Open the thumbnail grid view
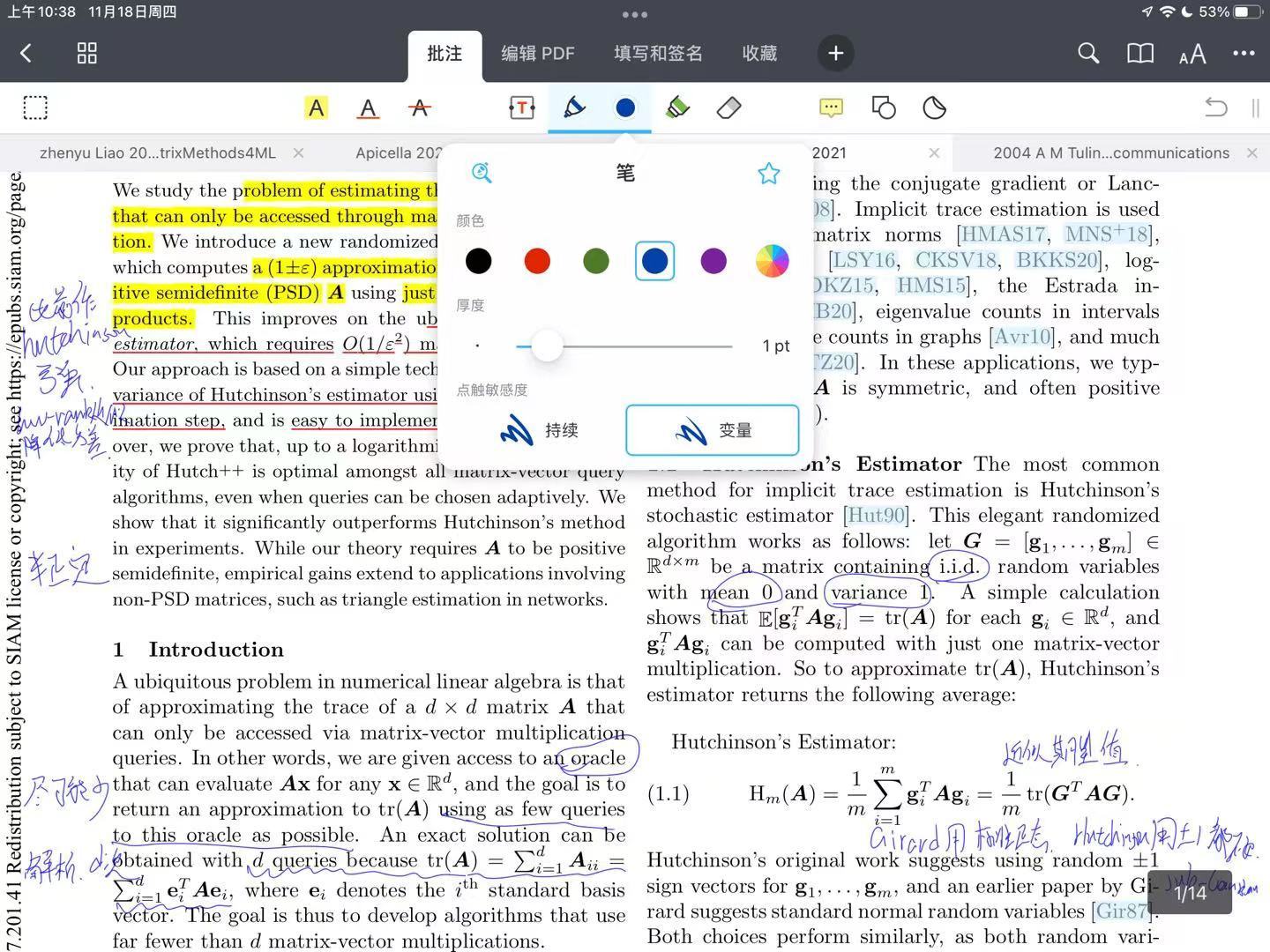 [86, 54]
